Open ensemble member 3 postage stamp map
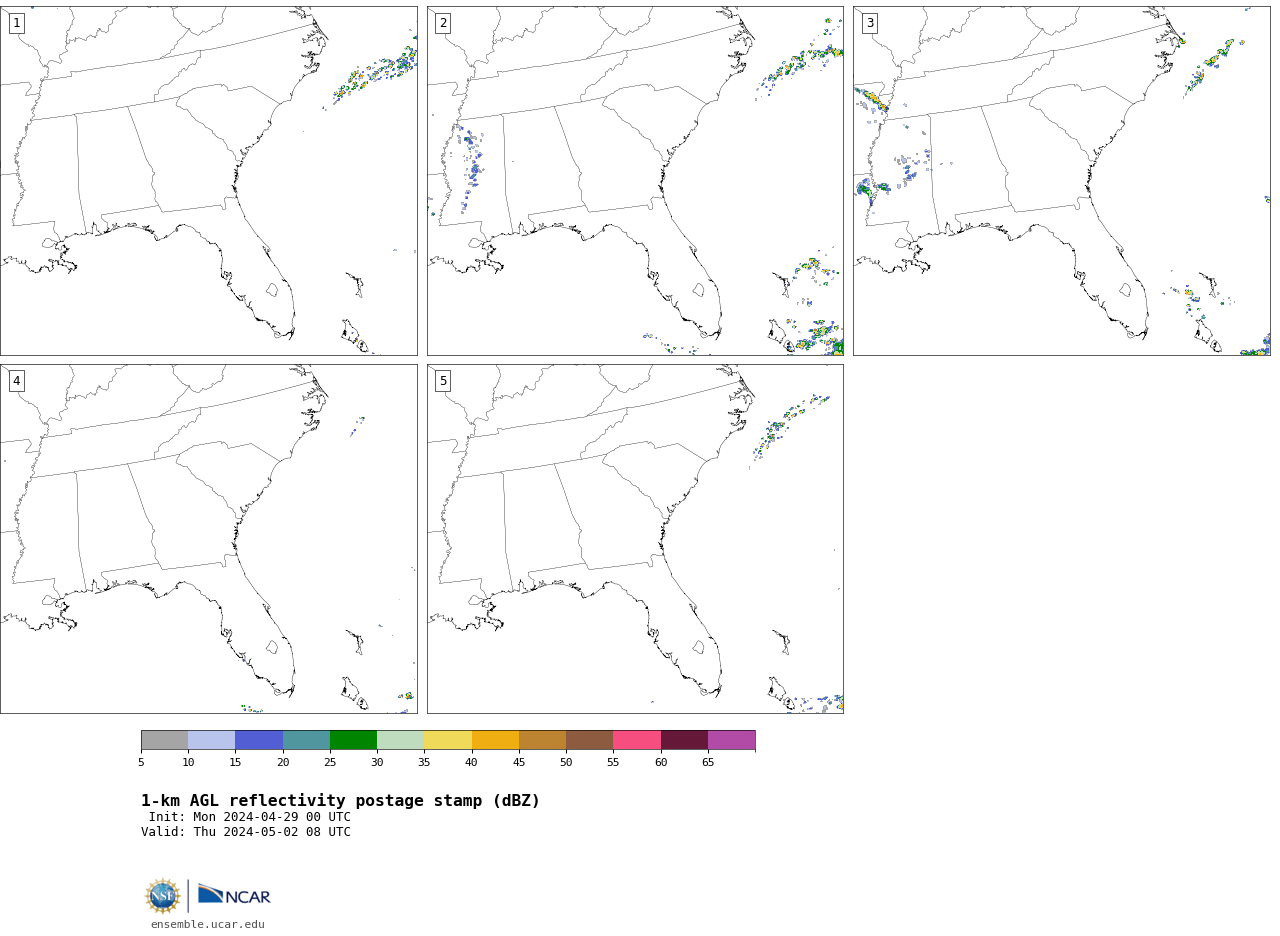This screenshot has width=1280, height=936. click(x=1062, y=181)
